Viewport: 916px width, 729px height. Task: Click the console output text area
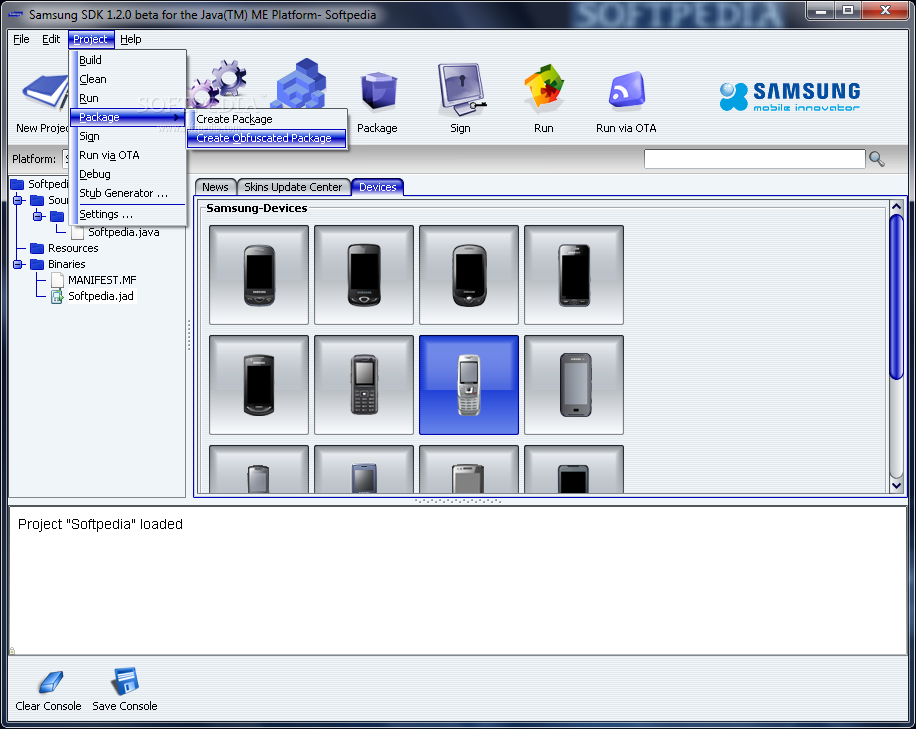pos(457,580)
